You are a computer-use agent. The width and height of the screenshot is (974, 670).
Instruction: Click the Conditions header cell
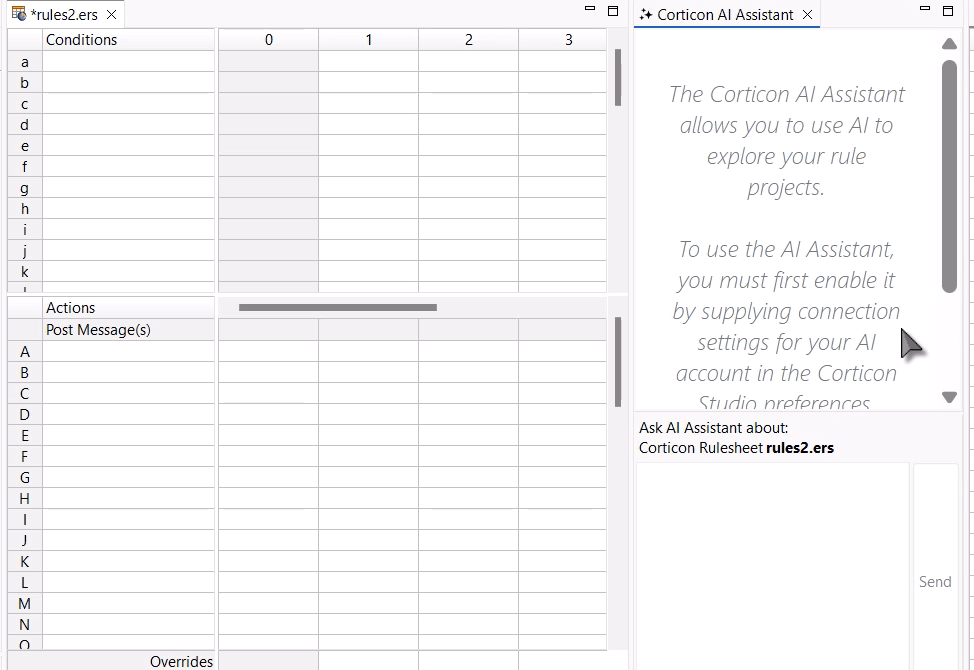pos(82,40)
